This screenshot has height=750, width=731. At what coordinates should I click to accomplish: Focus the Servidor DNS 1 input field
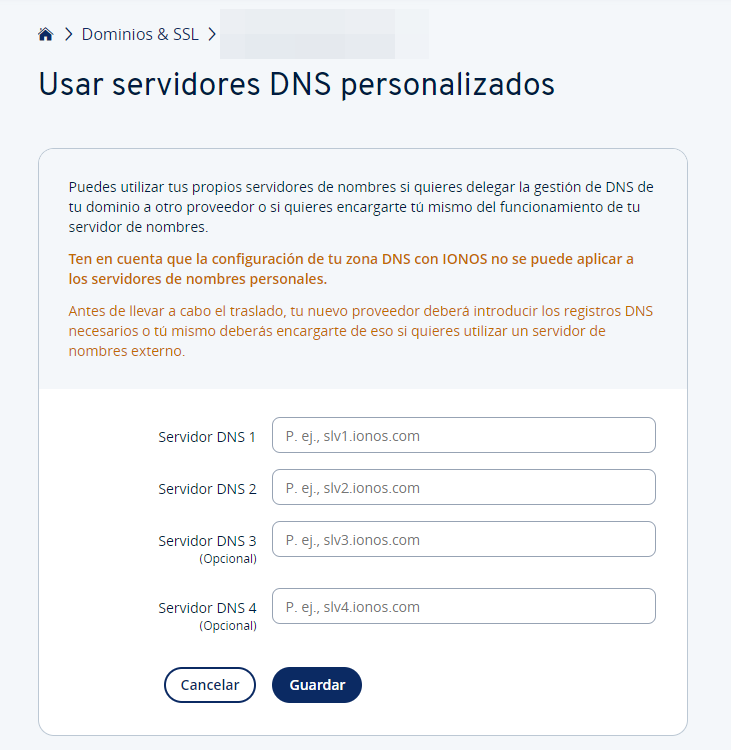(x=464, y=435)
